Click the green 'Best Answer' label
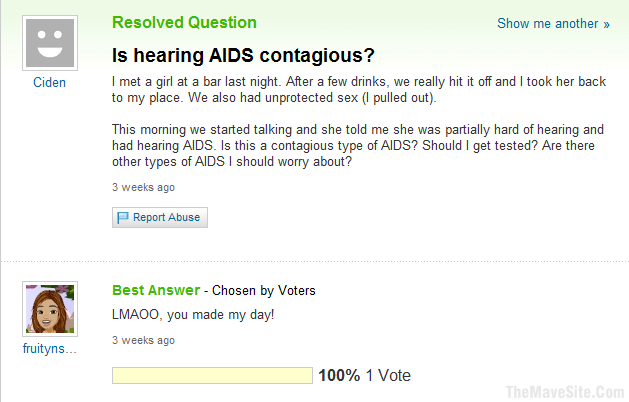 pyautogui.click(x=155, y=290)
